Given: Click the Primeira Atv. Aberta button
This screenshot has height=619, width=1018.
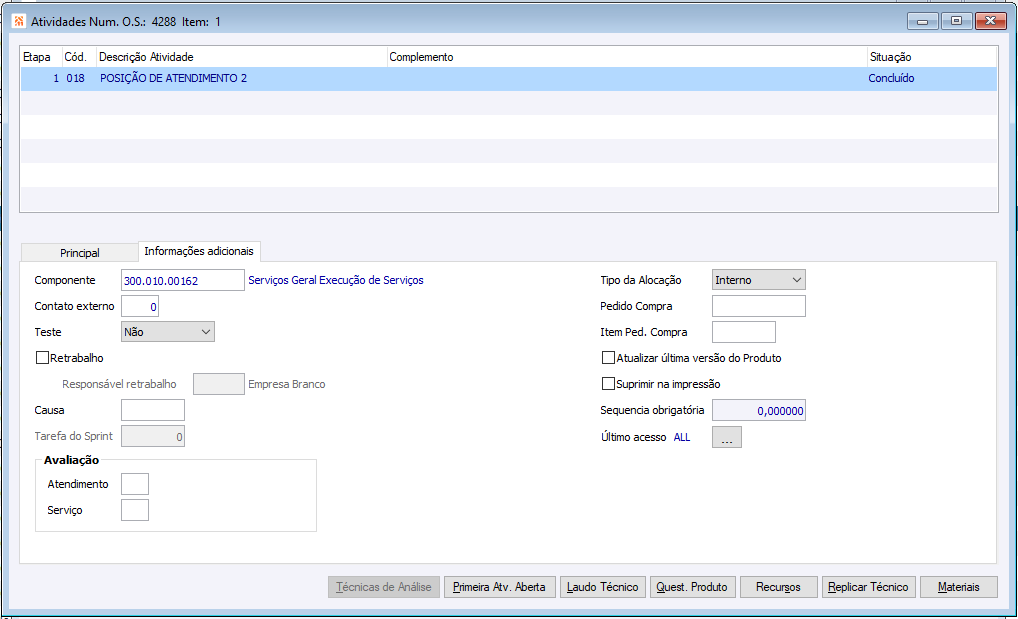Looking at the screenshot, I should point(499,587).
